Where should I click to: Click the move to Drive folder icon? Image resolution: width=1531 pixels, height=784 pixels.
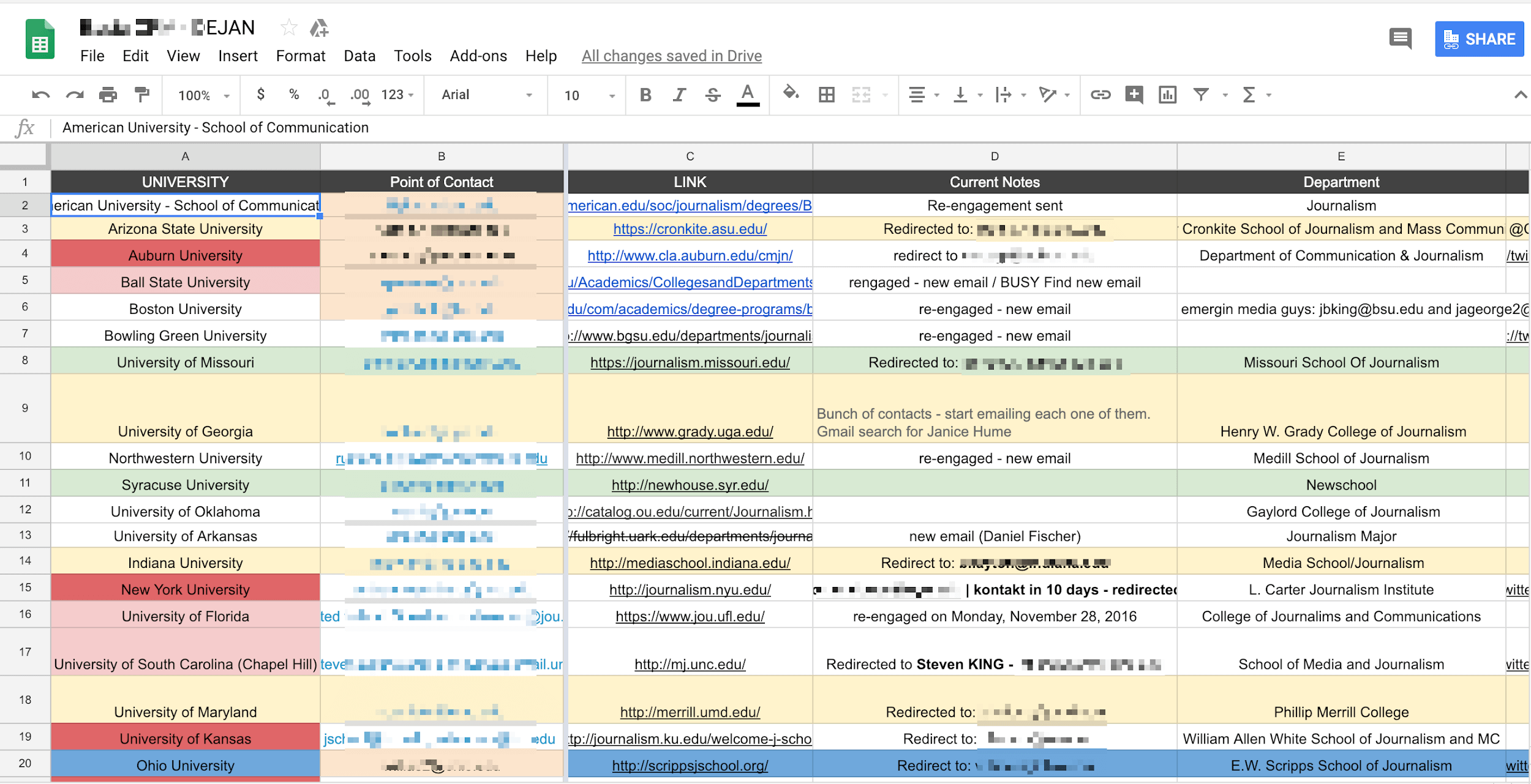click(x=319, y=28)
